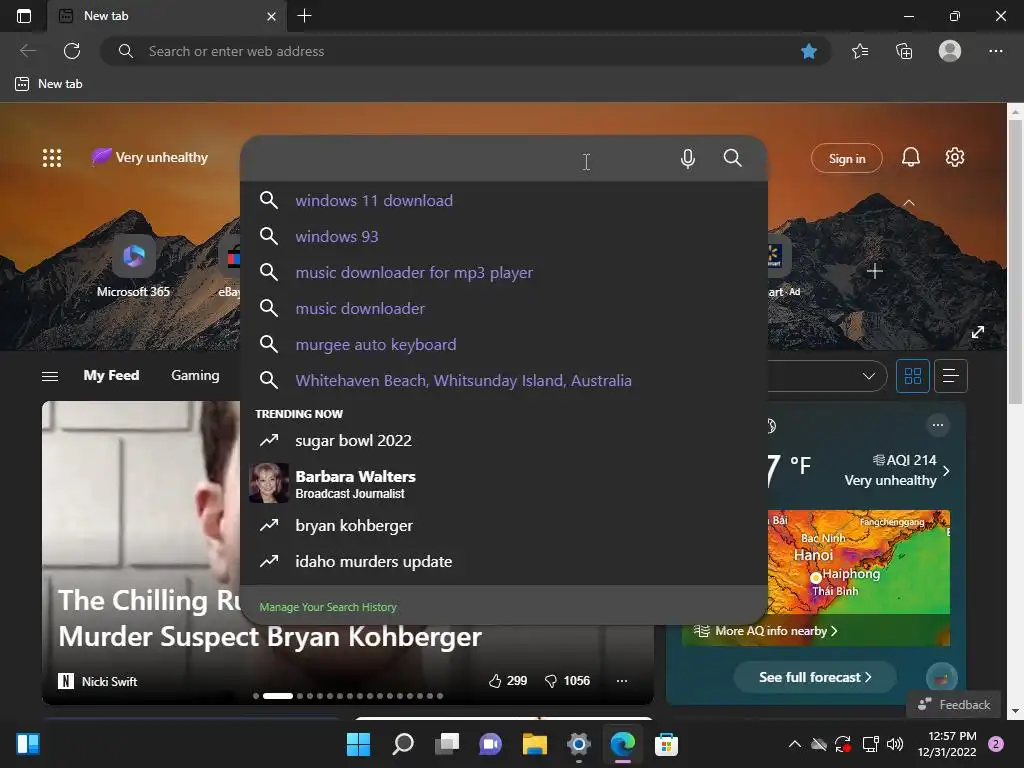This screenshot has width=1024, height=768.
Task: Open the Very unhealthy air quality badge
Action: coord(150,157)
